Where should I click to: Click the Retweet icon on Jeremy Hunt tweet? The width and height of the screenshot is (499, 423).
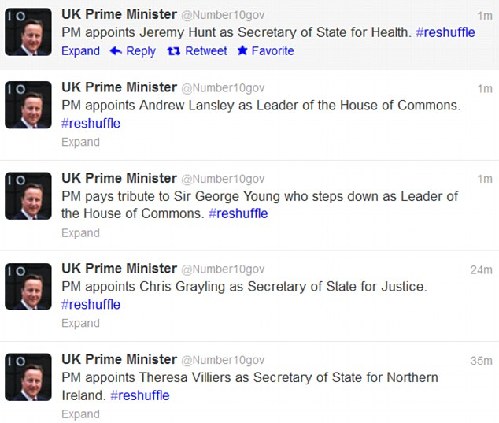tap(174, 51)
